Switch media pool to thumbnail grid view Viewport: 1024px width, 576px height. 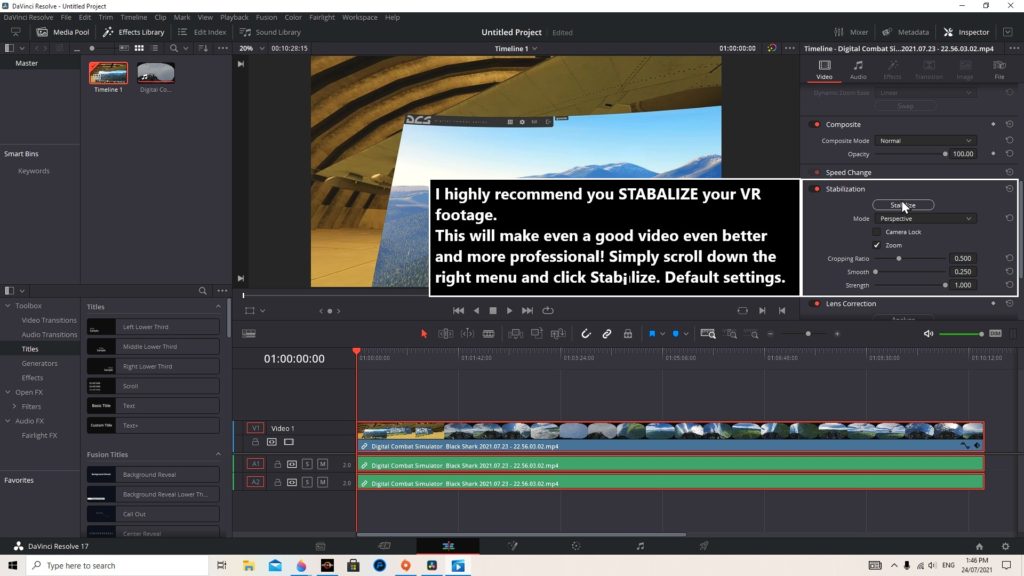139,48
